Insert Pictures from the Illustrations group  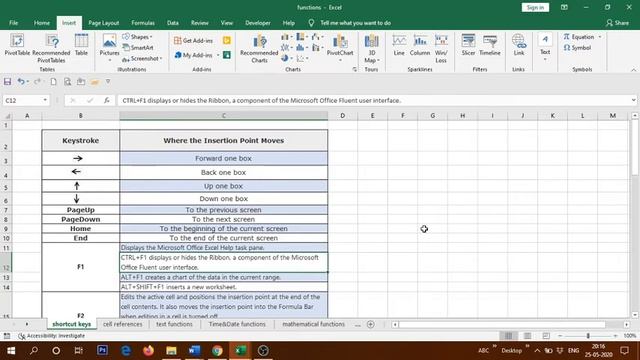(x=109, y=47)
